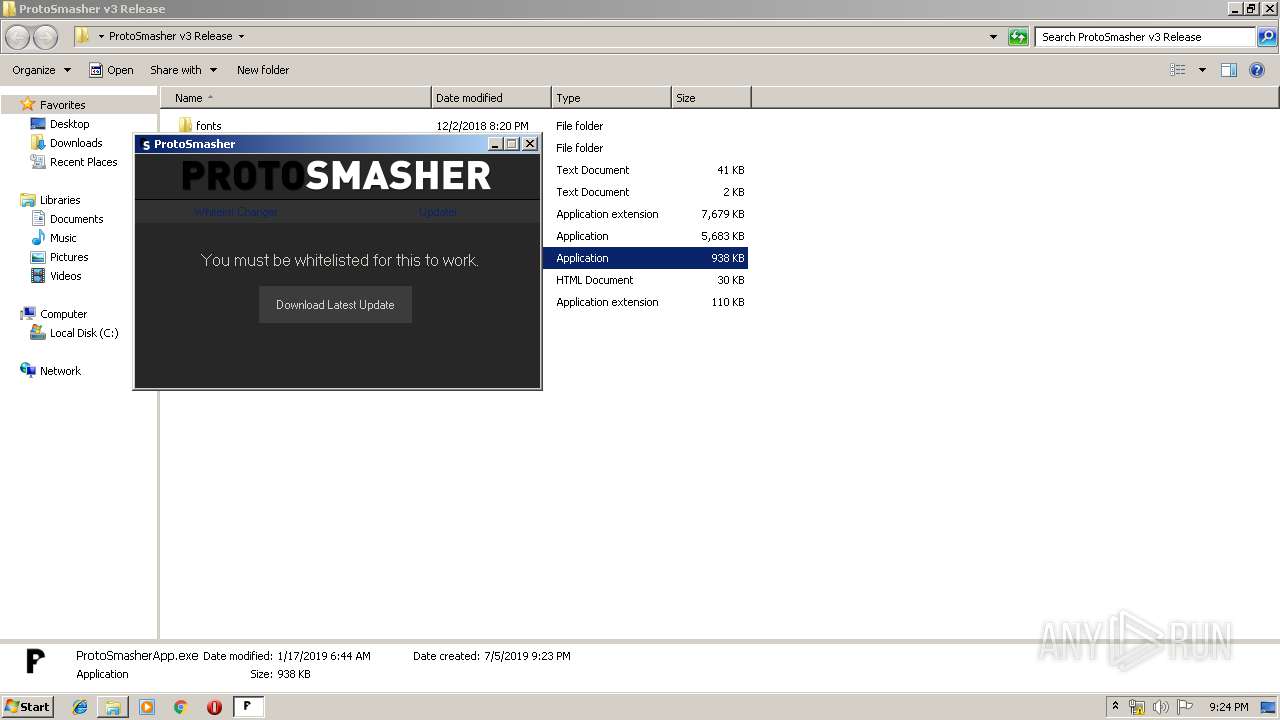
Task: Click the green refresh button in address bar
Action: [1018, 37]
